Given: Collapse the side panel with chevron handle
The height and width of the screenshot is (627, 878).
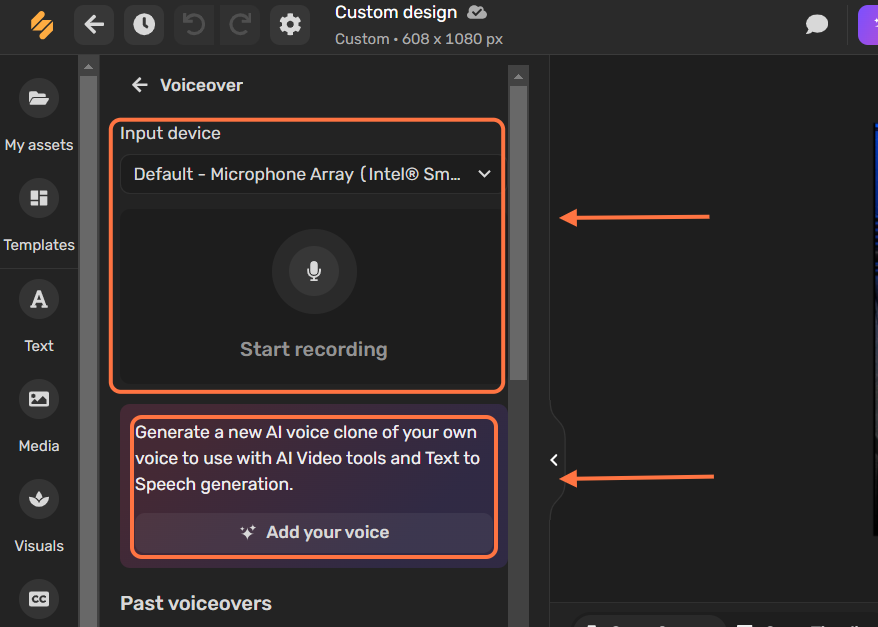Looking at the screenshot, I should click(x=554, y=460).
